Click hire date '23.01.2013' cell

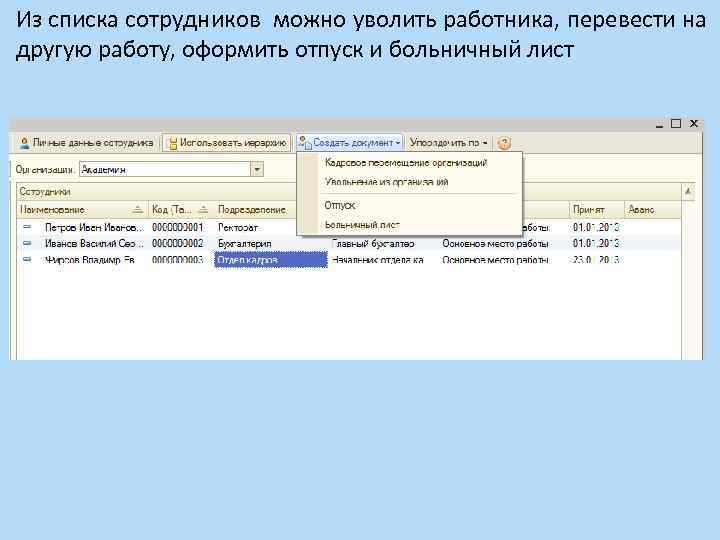point(596,260)
